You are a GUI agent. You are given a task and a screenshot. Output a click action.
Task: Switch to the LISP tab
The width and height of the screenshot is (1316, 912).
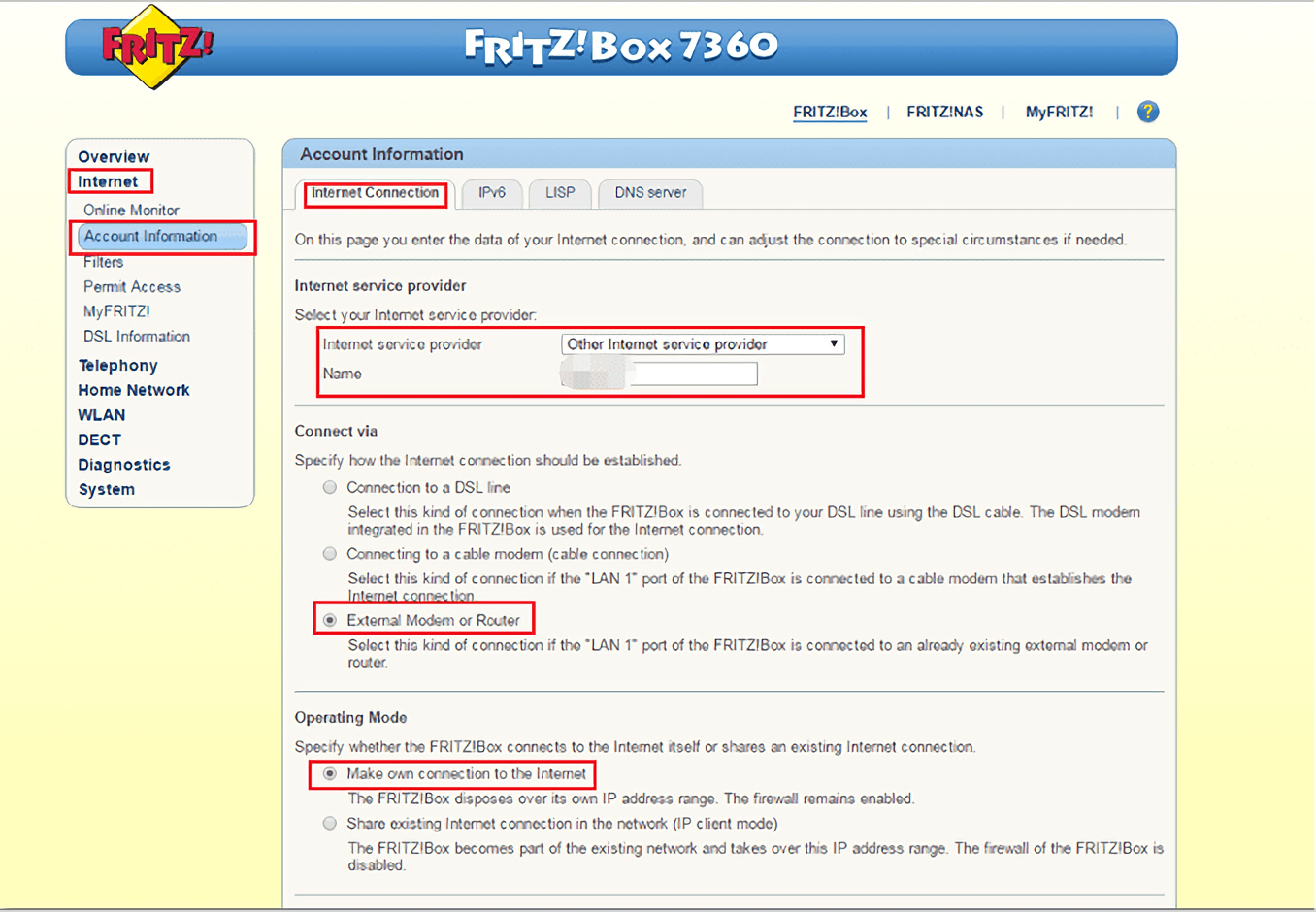point(560,193)
